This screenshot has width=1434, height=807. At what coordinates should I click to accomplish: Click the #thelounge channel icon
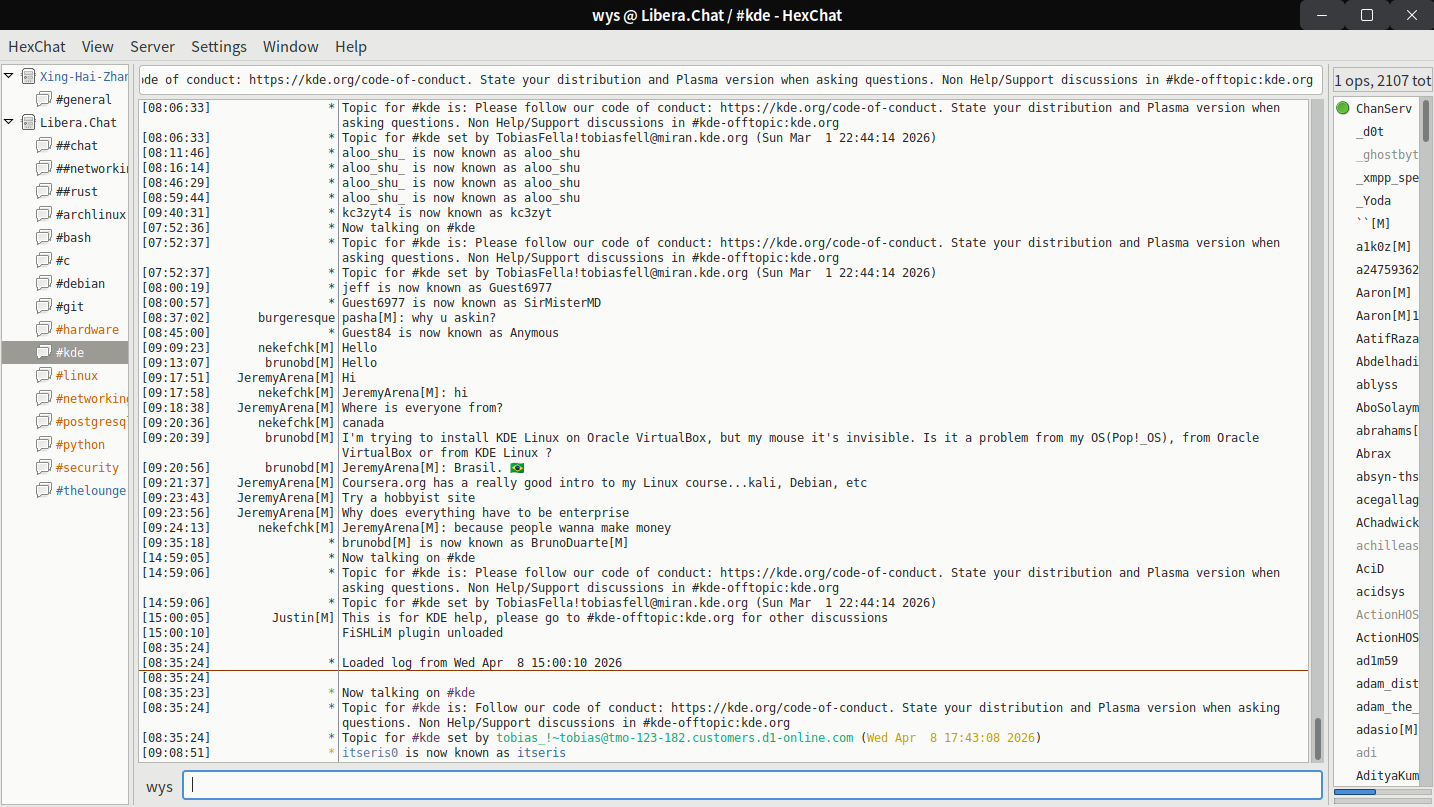tap(43, 490)
